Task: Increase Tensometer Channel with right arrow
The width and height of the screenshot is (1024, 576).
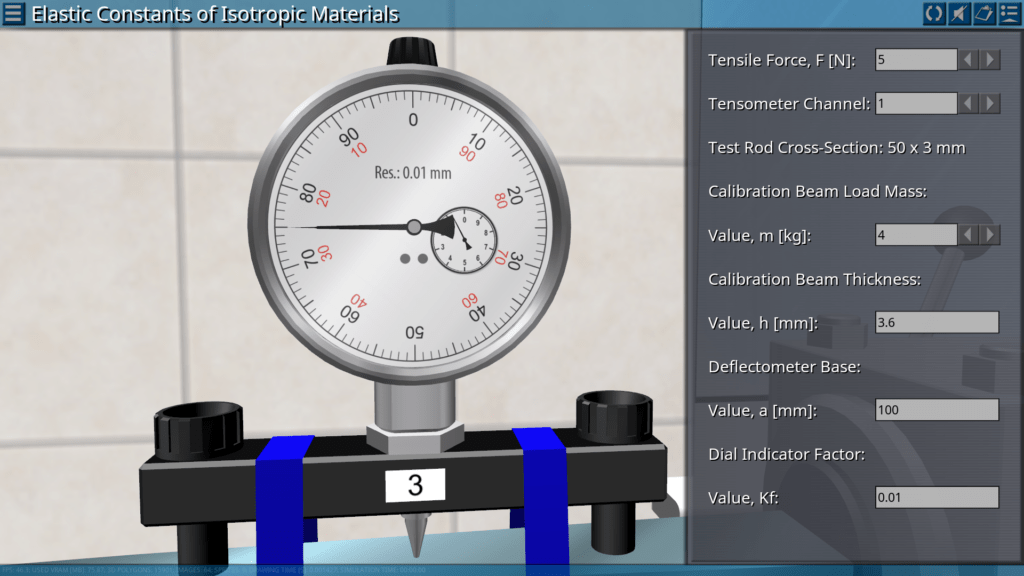Action: (990, 104)
